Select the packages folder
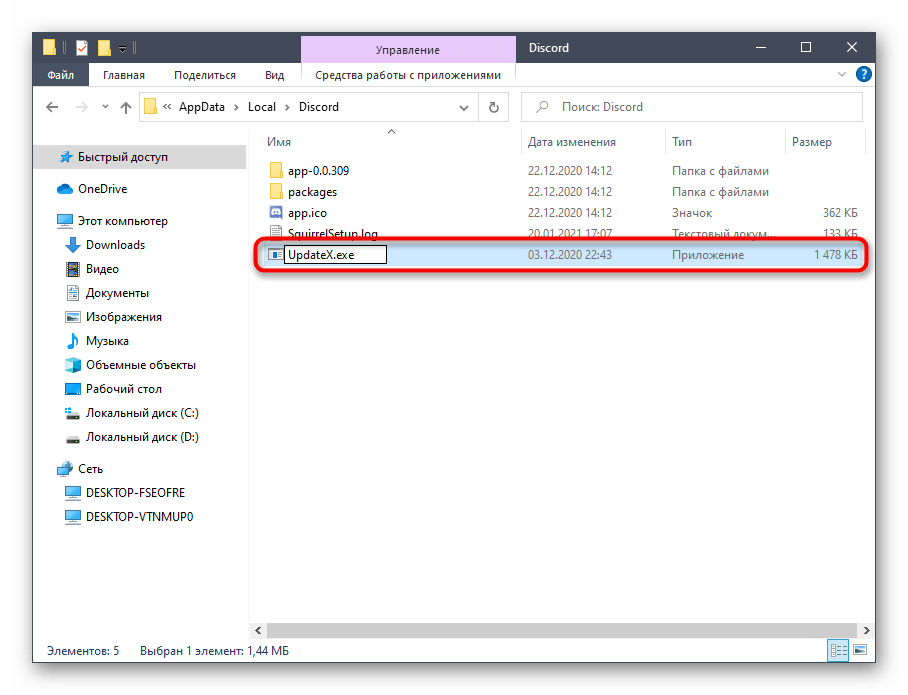 pyautogui.click(x=312, y=192)
